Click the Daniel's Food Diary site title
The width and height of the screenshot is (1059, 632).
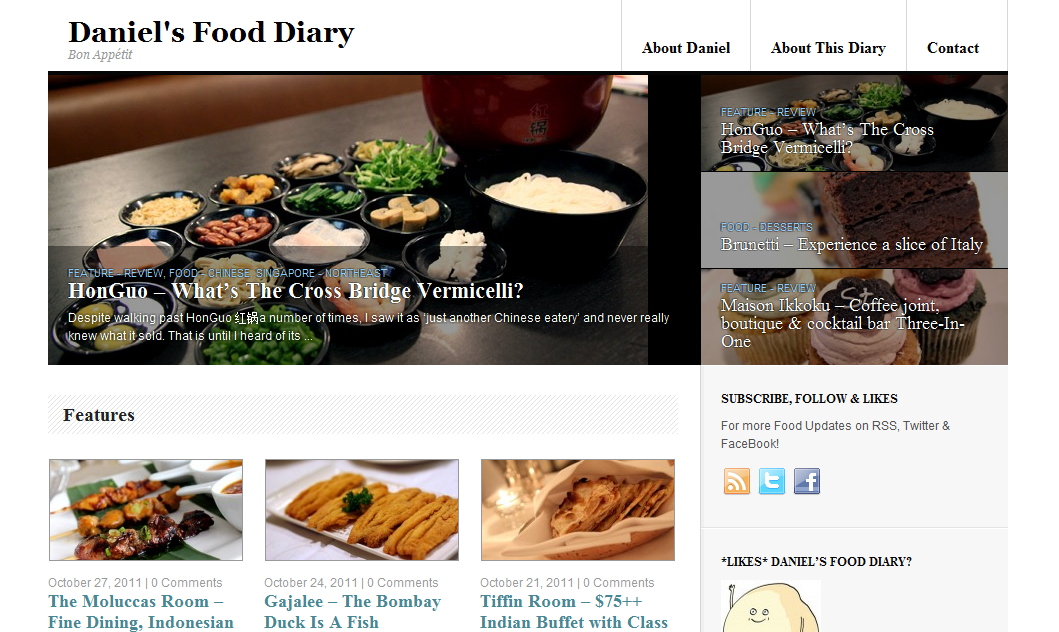211,32
